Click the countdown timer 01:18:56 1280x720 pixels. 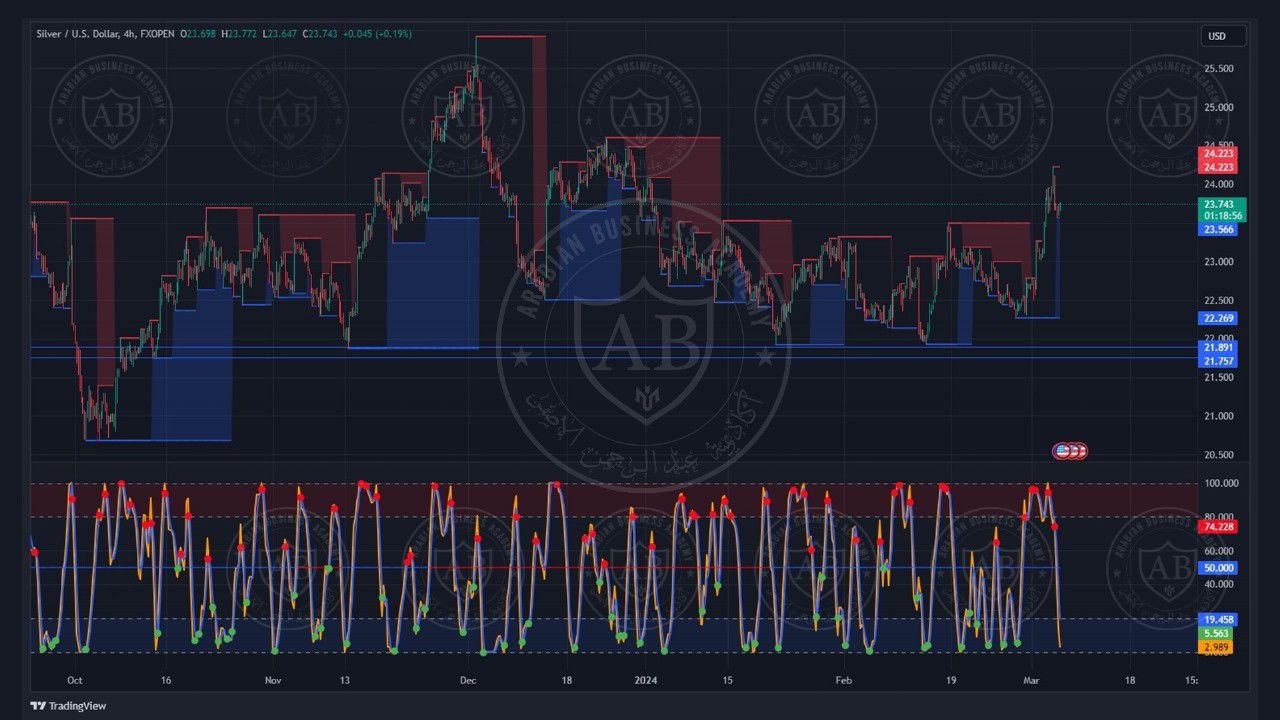click(1223, 216)
